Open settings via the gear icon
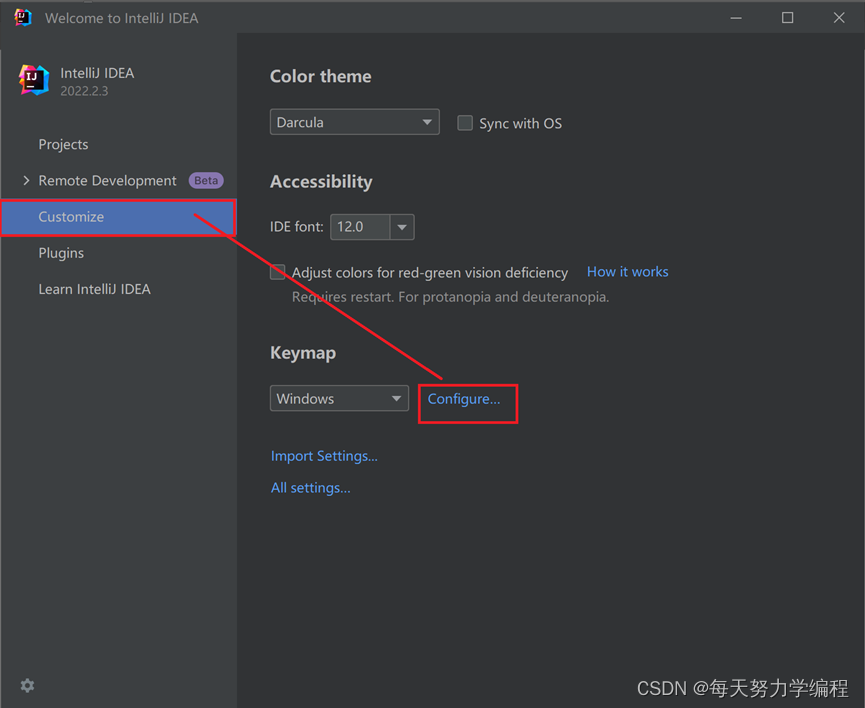Image resolution: width=865 pixels, height=708 pixels. pos(26,685)
